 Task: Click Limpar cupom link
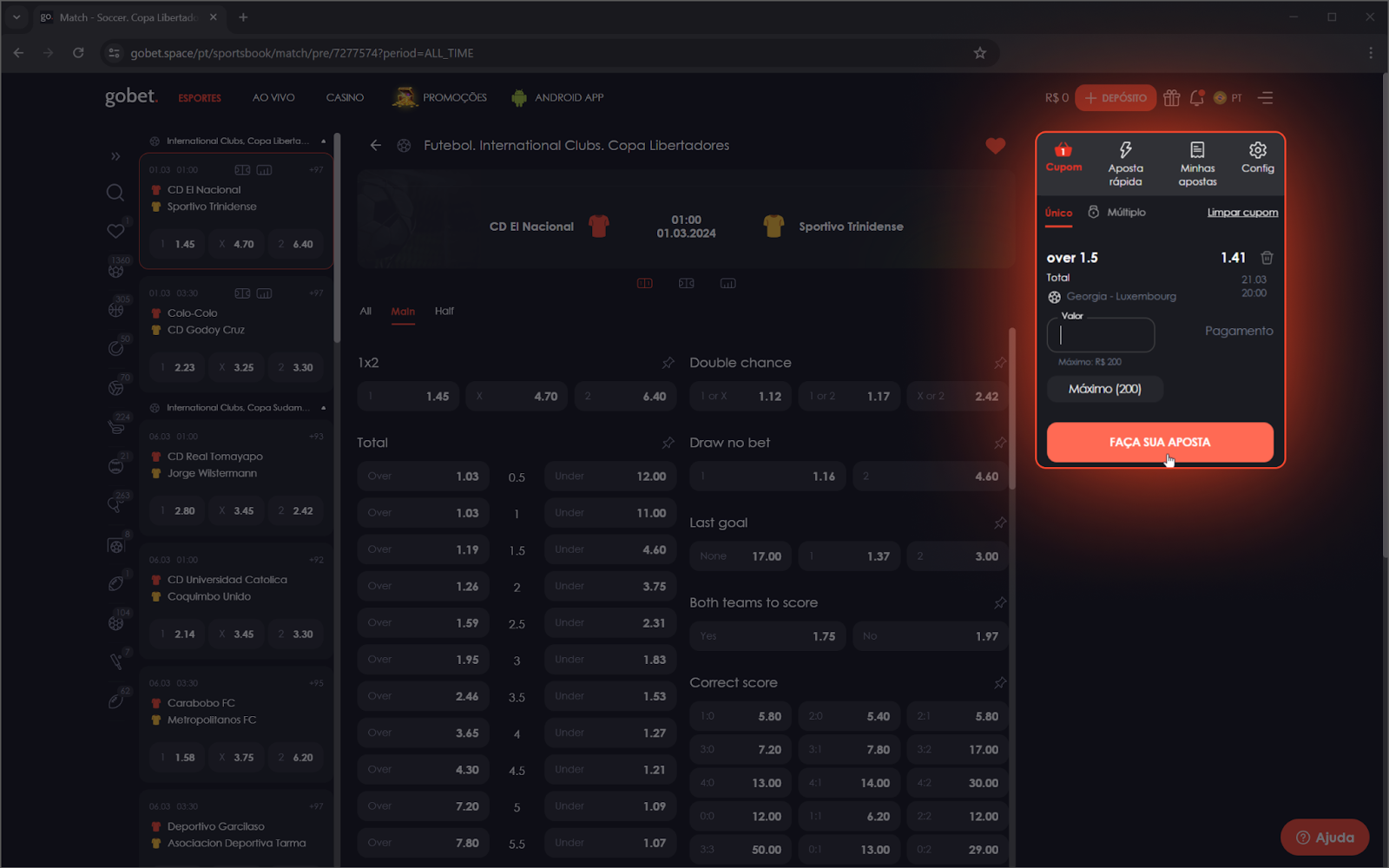1242,213
